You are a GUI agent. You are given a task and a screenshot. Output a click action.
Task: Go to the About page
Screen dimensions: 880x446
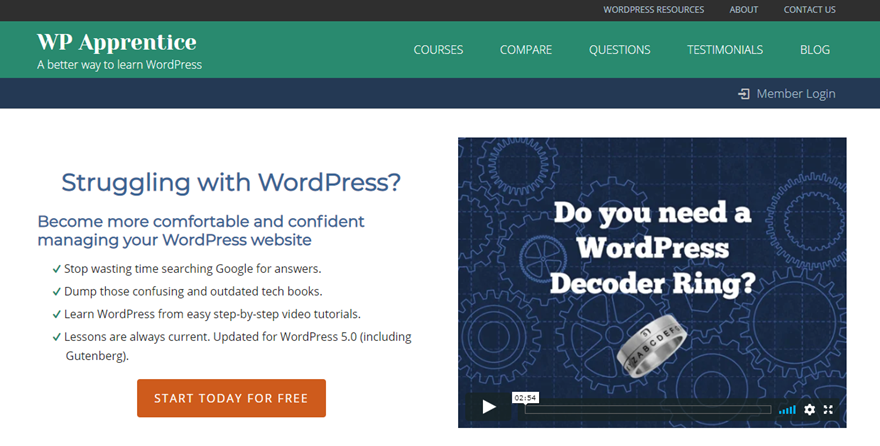point(744,10)
